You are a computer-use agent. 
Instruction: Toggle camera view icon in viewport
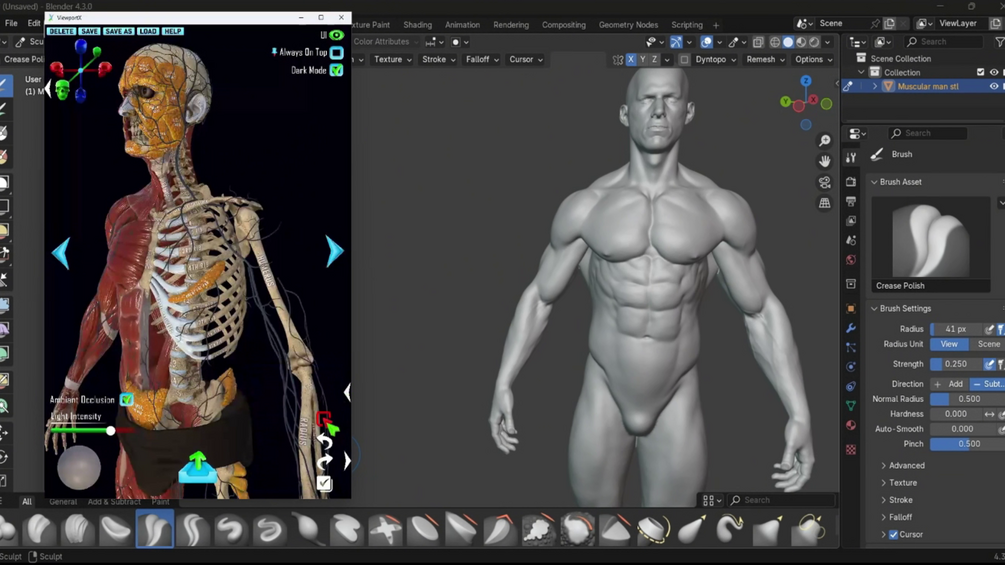pos(825,183)
